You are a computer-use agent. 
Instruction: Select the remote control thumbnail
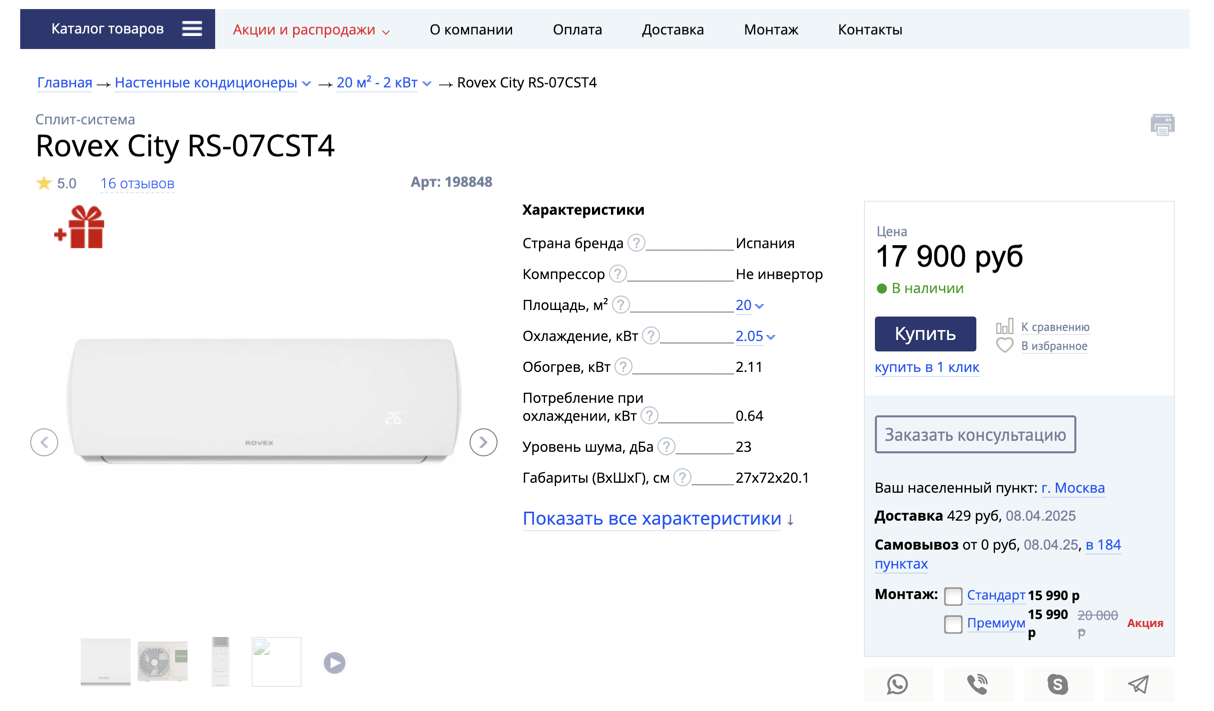pos(220,662)
